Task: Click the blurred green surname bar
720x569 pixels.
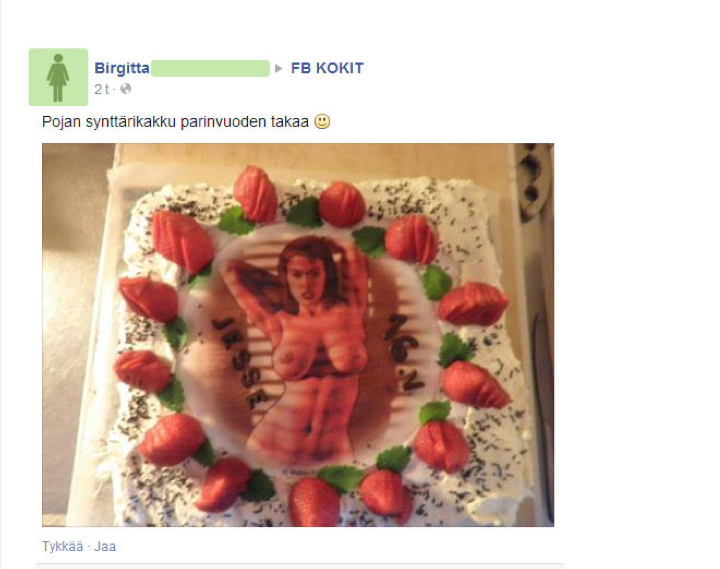Action: pyautogui.click(x=210, y=68)
